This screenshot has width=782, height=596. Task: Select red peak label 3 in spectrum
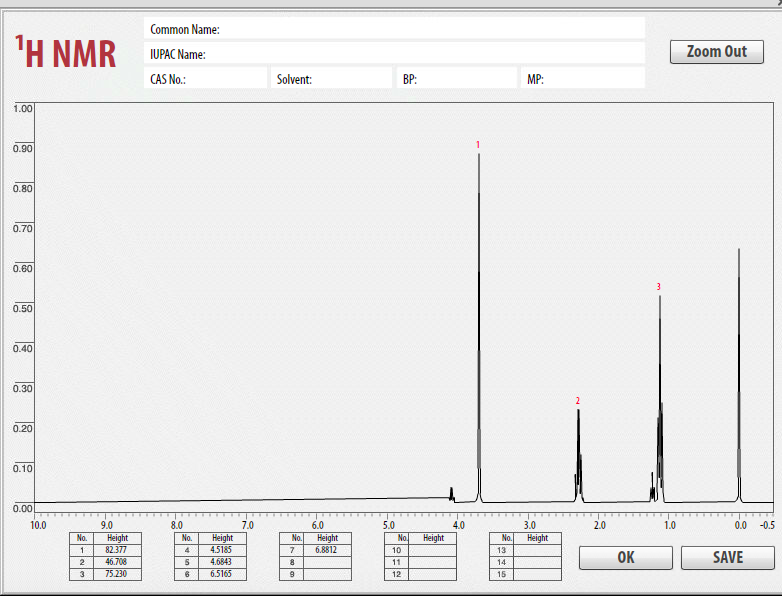pyautogui.click(x=658, y=287)
